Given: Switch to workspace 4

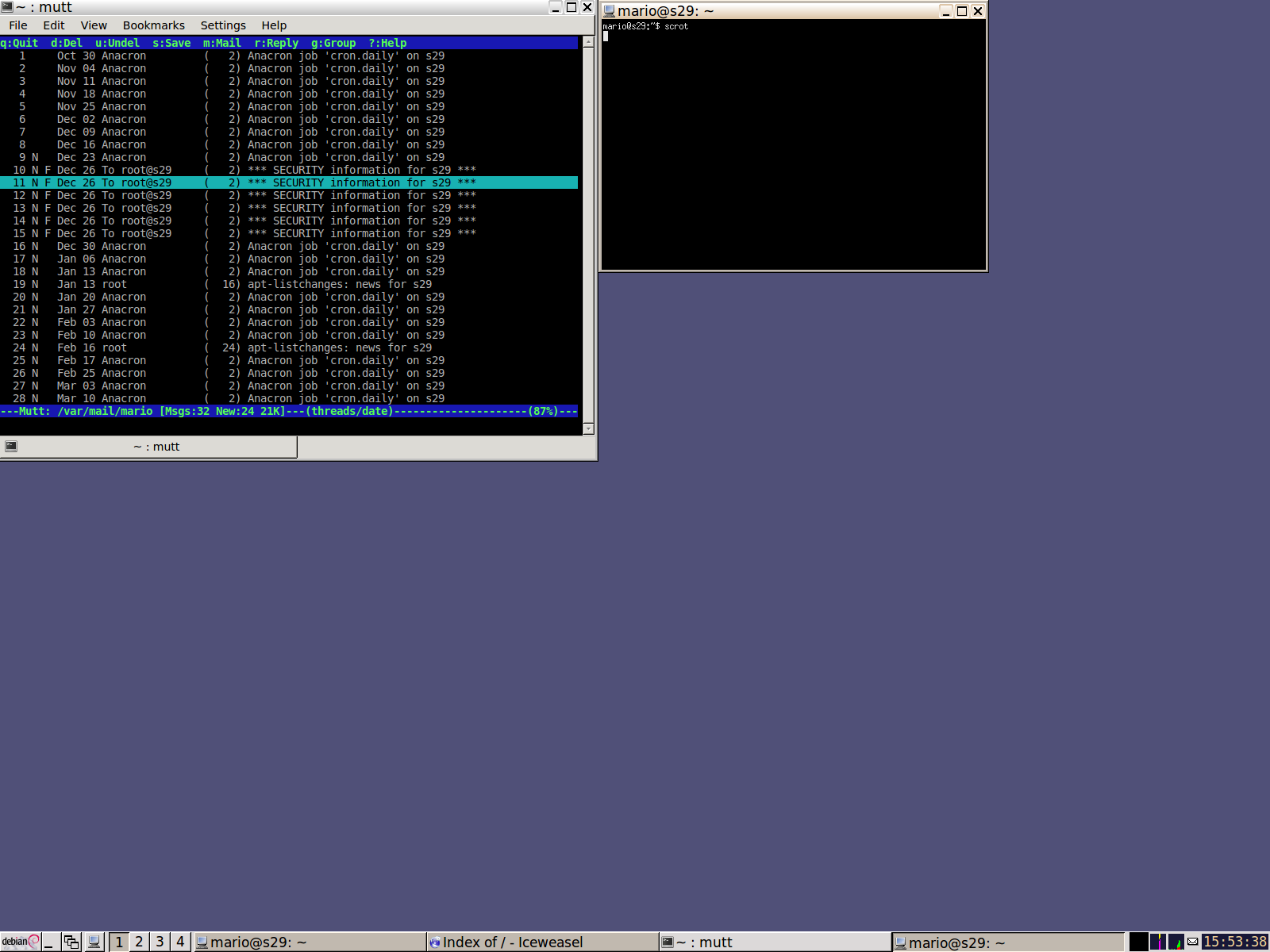Looking at the screenshot, I should coord(180,942).
